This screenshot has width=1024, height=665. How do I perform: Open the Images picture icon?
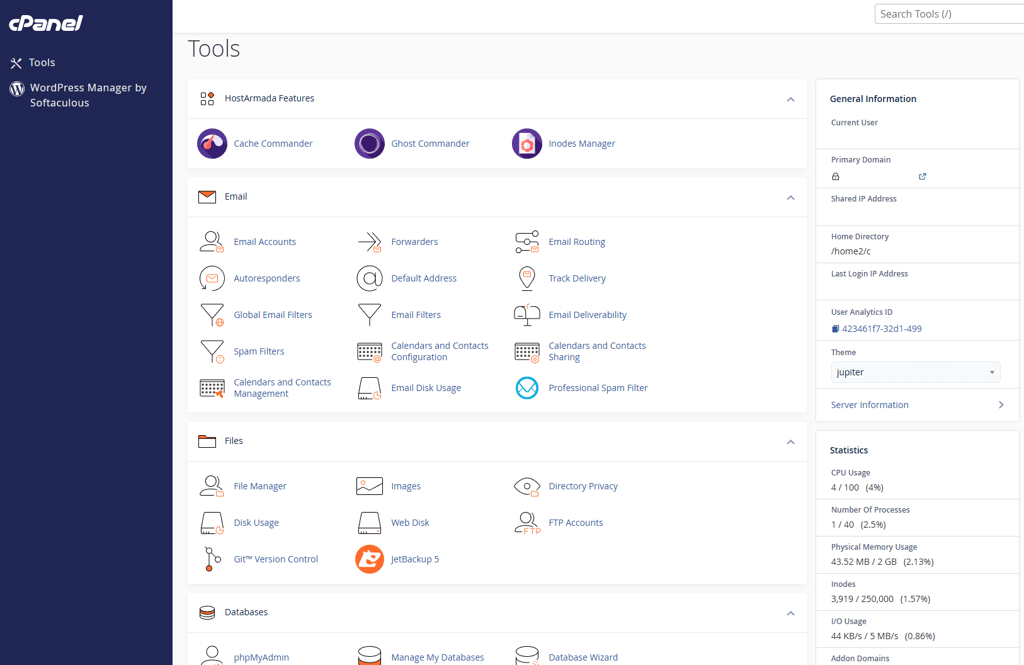pos(370,486)
